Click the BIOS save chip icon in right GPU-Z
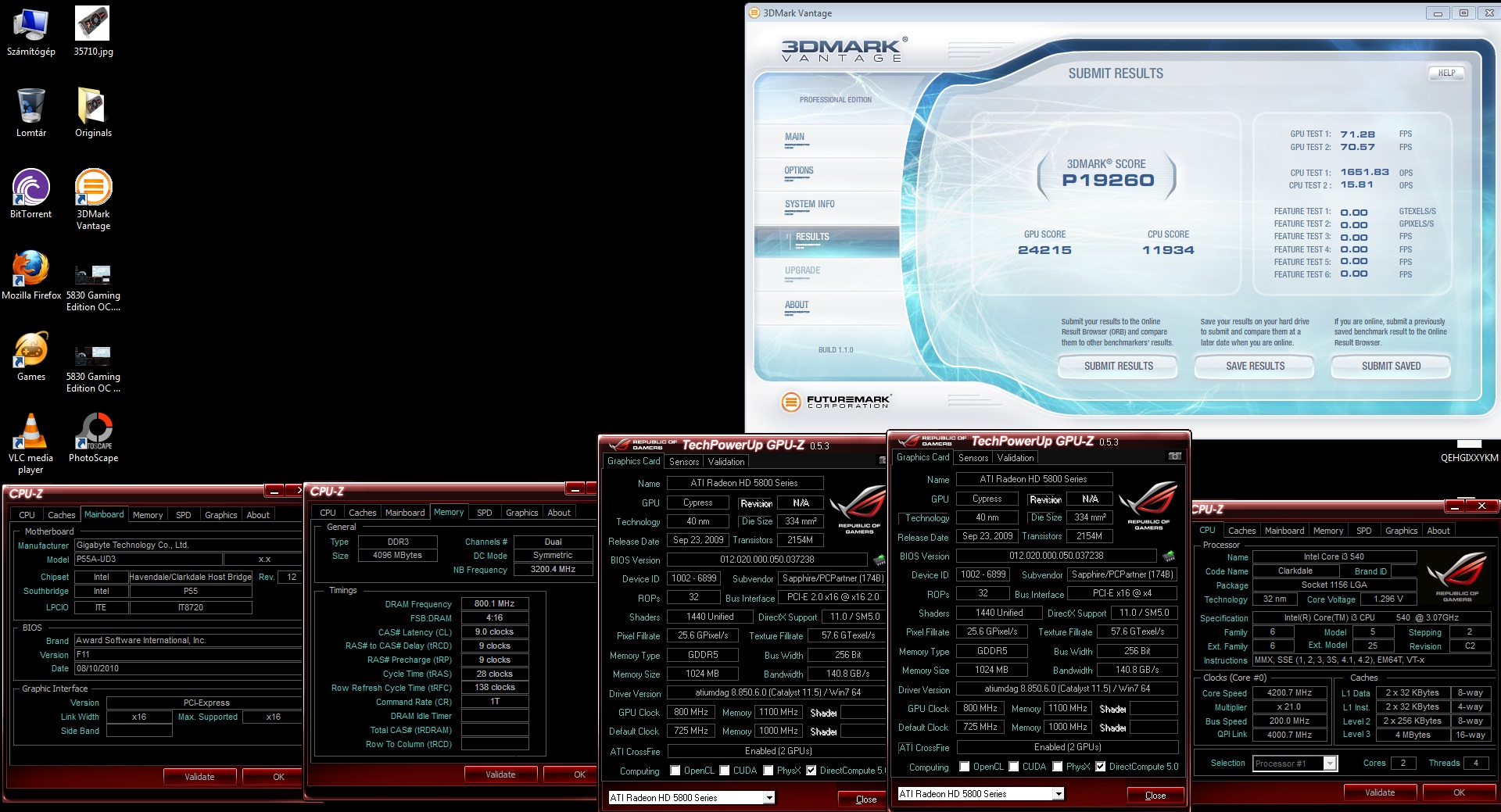1501x812 pixels. tap(1169, 556)
